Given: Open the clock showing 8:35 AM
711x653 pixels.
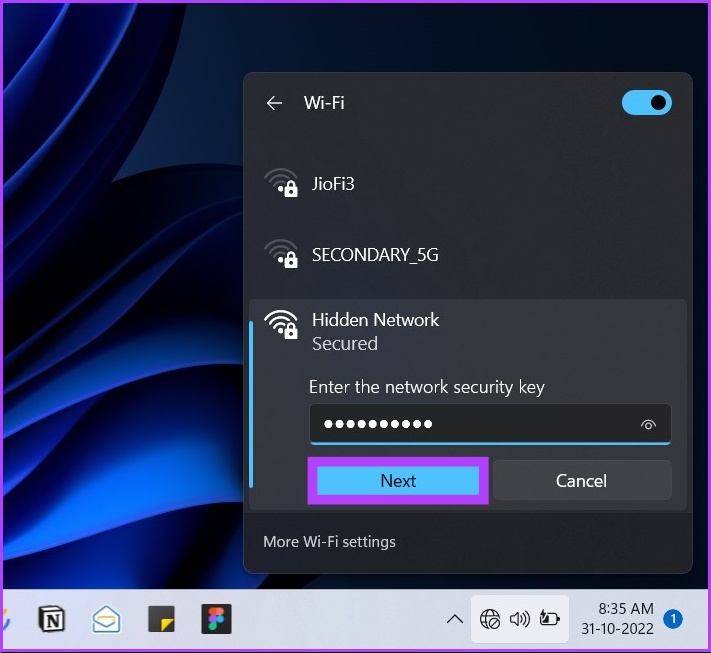Looking at the screenshot, I should click(x=618, y=619).
